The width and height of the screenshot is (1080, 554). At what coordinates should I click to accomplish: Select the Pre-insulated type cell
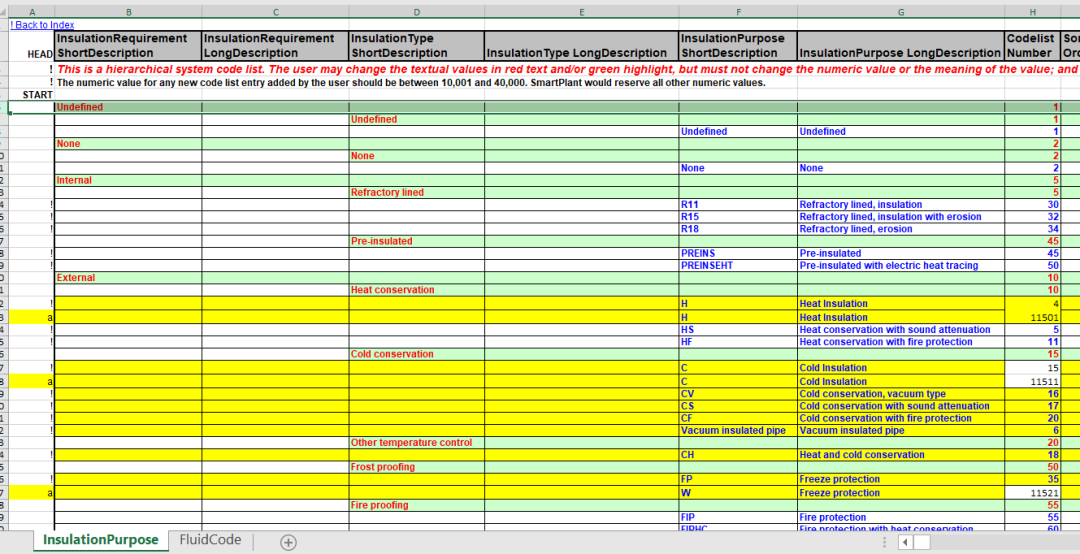(417, 241)
